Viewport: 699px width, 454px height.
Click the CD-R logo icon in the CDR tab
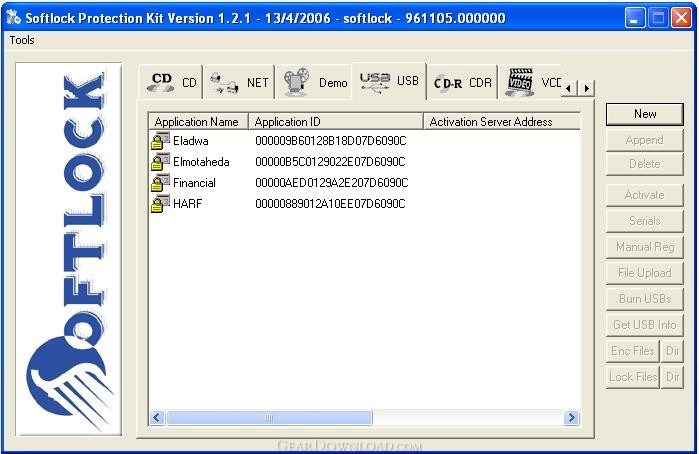(448, 83)
